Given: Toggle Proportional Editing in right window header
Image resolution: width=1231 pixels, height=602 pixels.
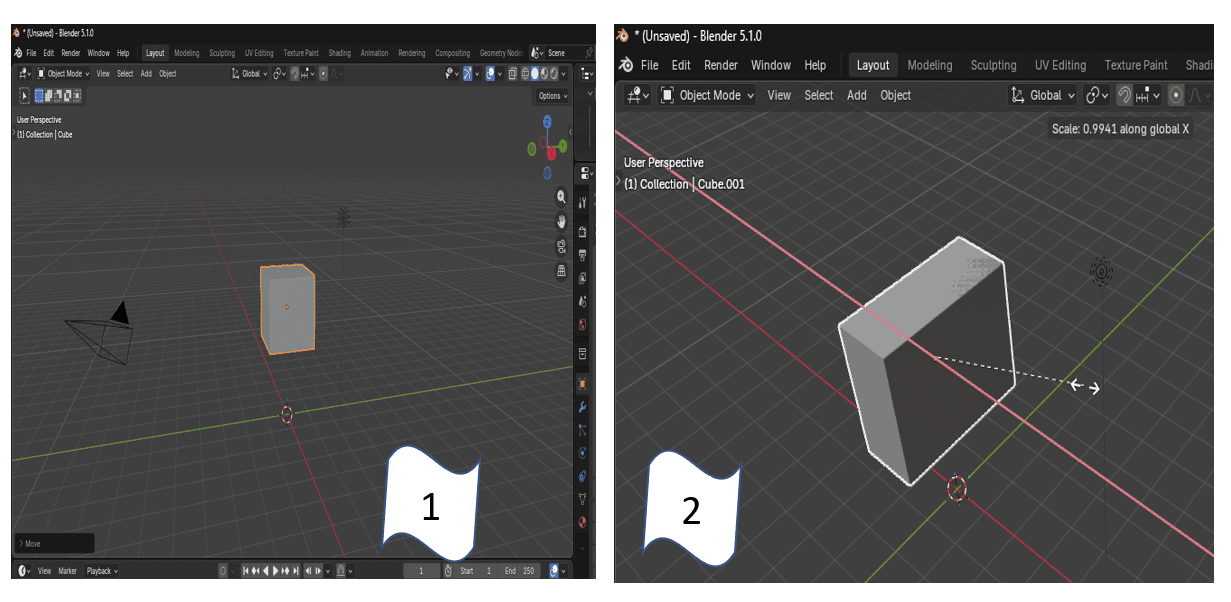Looking at the screenshot, I should tap(1176, 95).
